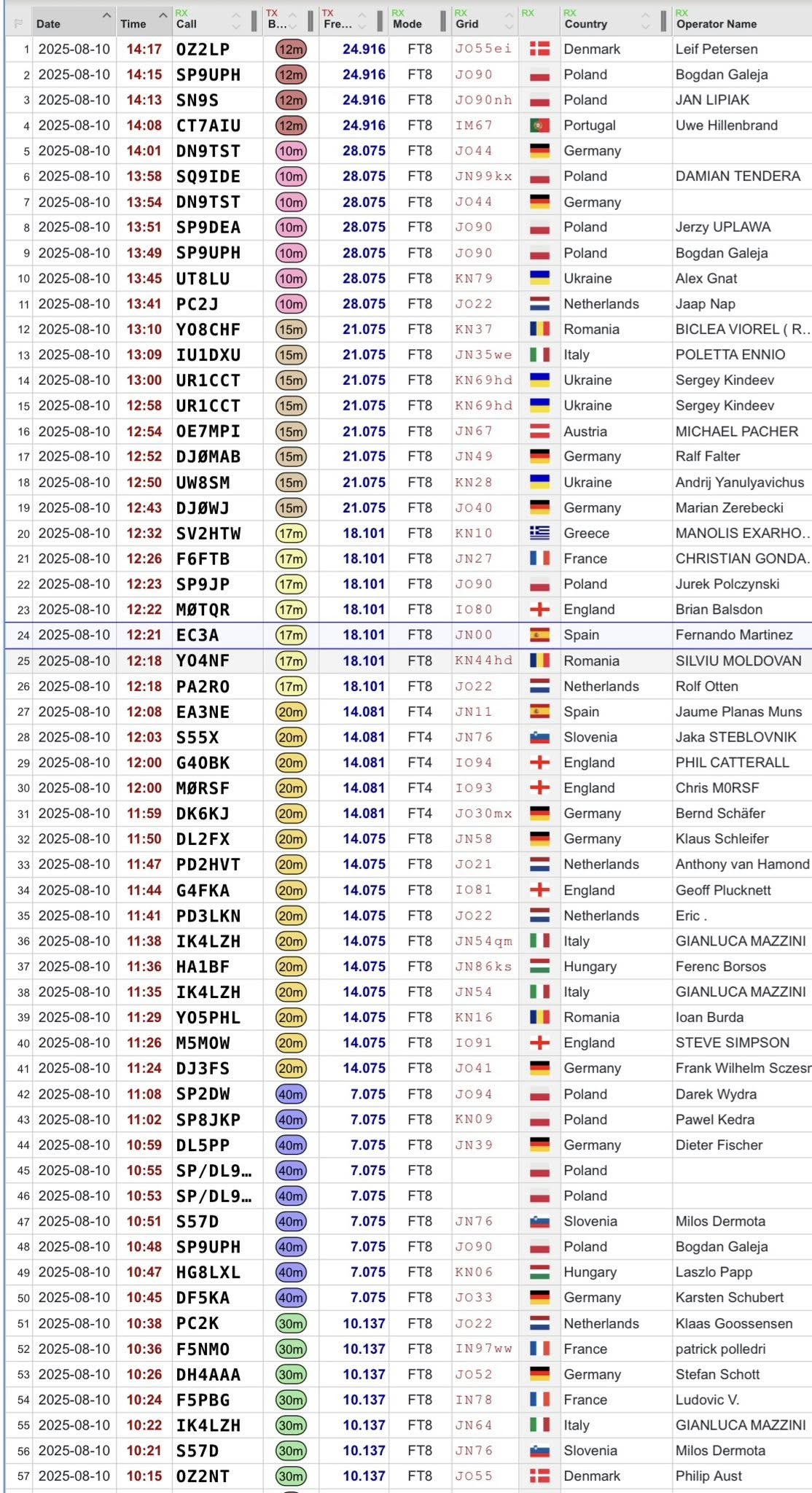
Task: Click the Greece flag for SV2HTW
Action: coord(539,534)
